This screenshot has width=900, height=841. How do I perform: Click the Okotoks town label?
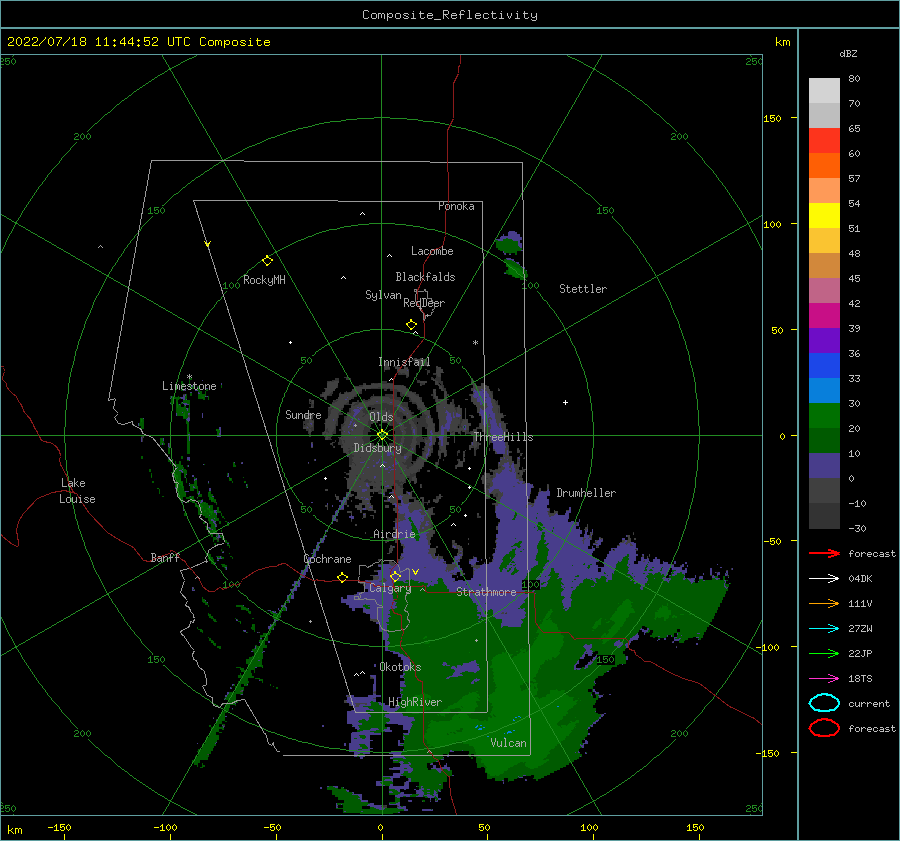(400, 667)
